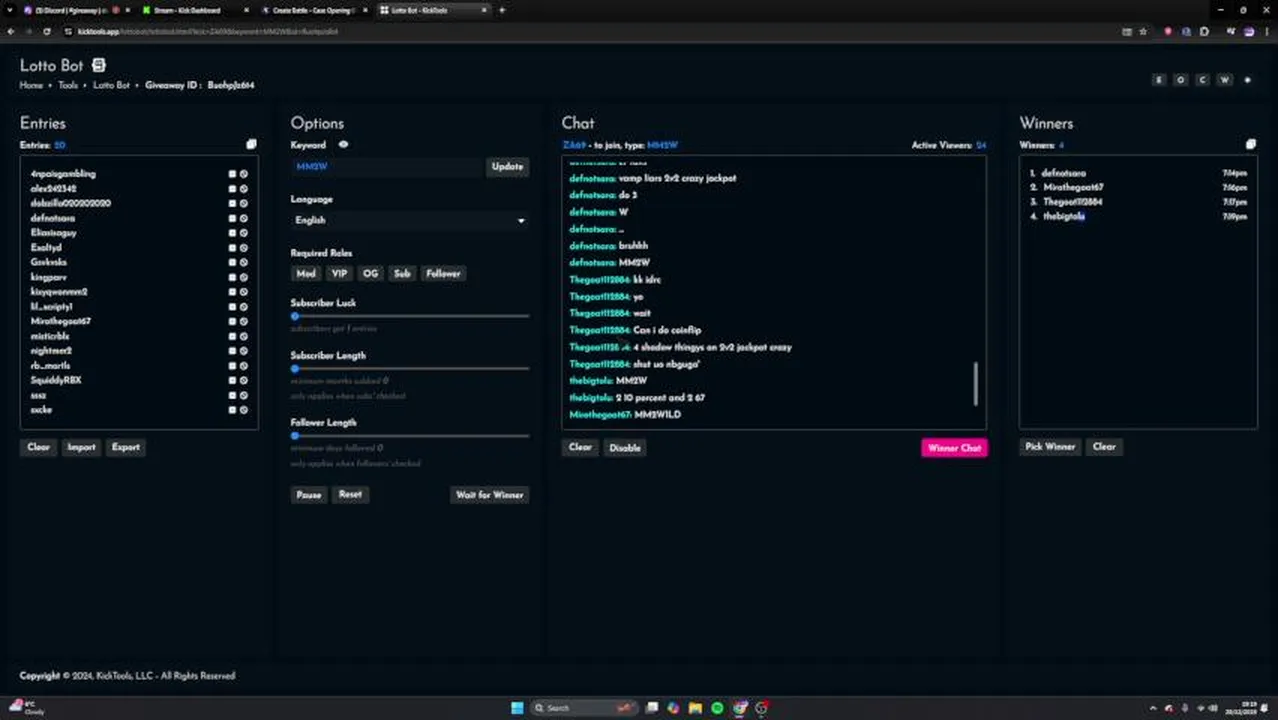
Task: Click the Wait for Winner button
Action: 489,495
